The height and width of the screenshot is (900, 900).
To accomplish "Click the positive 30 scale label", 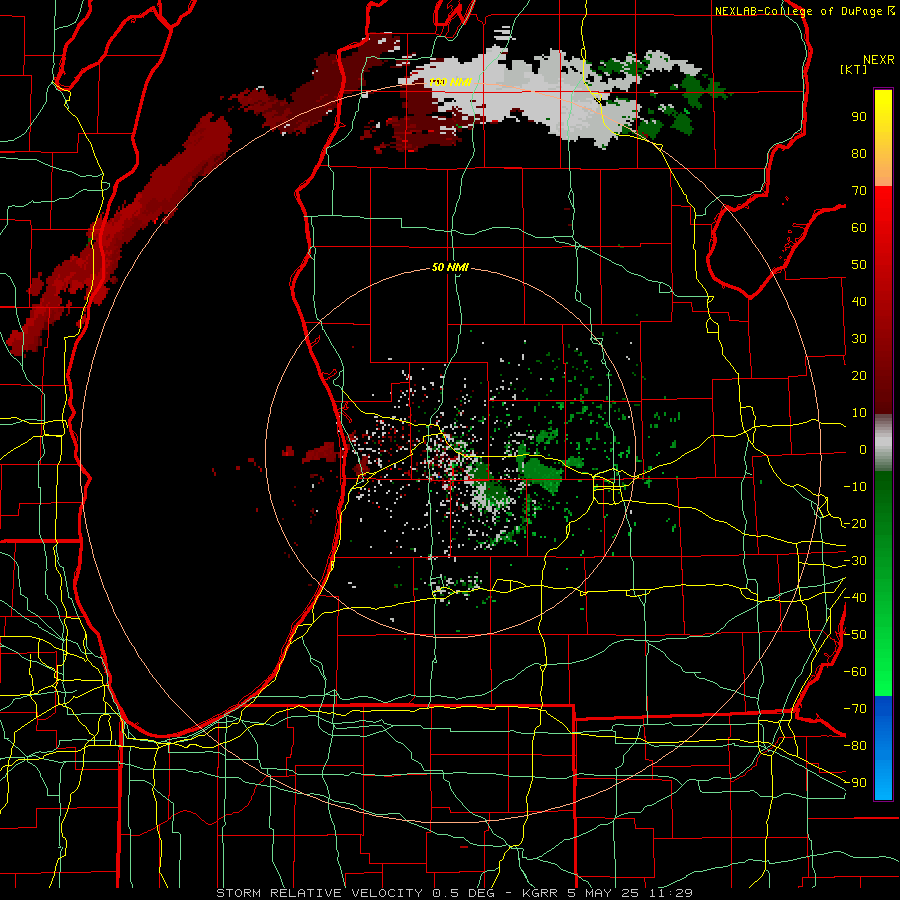I will tap(859, 339).
